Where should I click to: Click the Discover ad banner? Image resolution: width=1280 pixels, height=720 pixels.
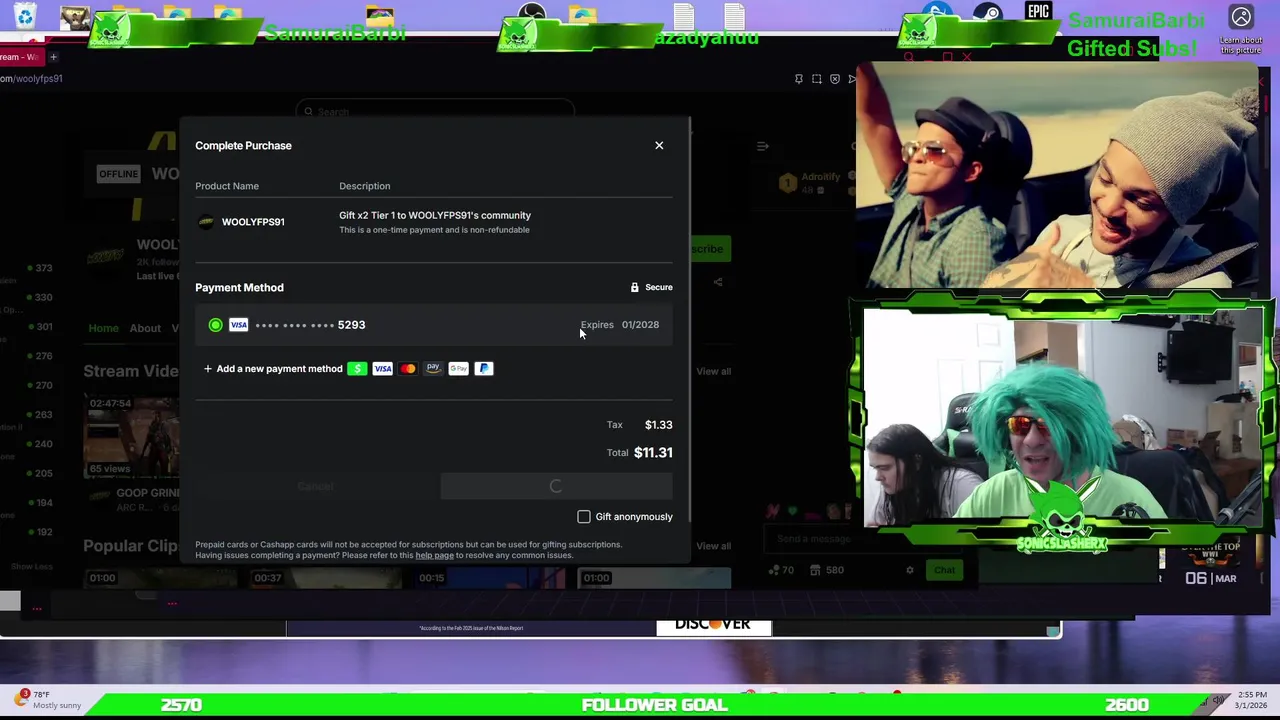(x=713, y=627)
